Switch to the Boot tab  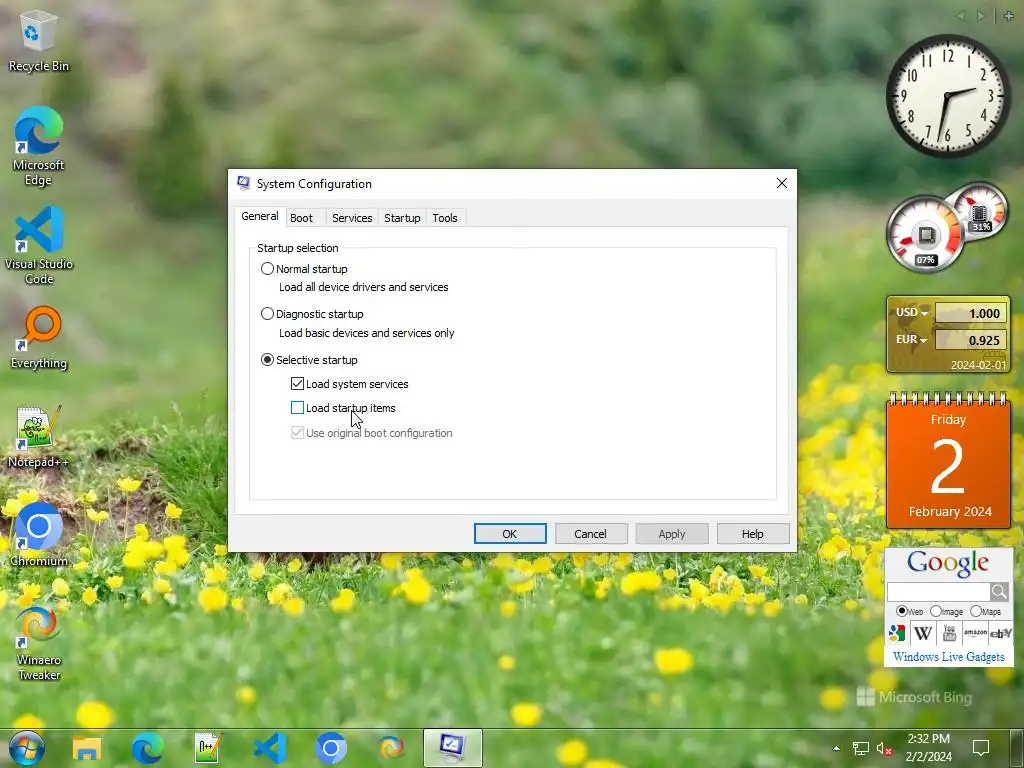click(x=301, y=218)
